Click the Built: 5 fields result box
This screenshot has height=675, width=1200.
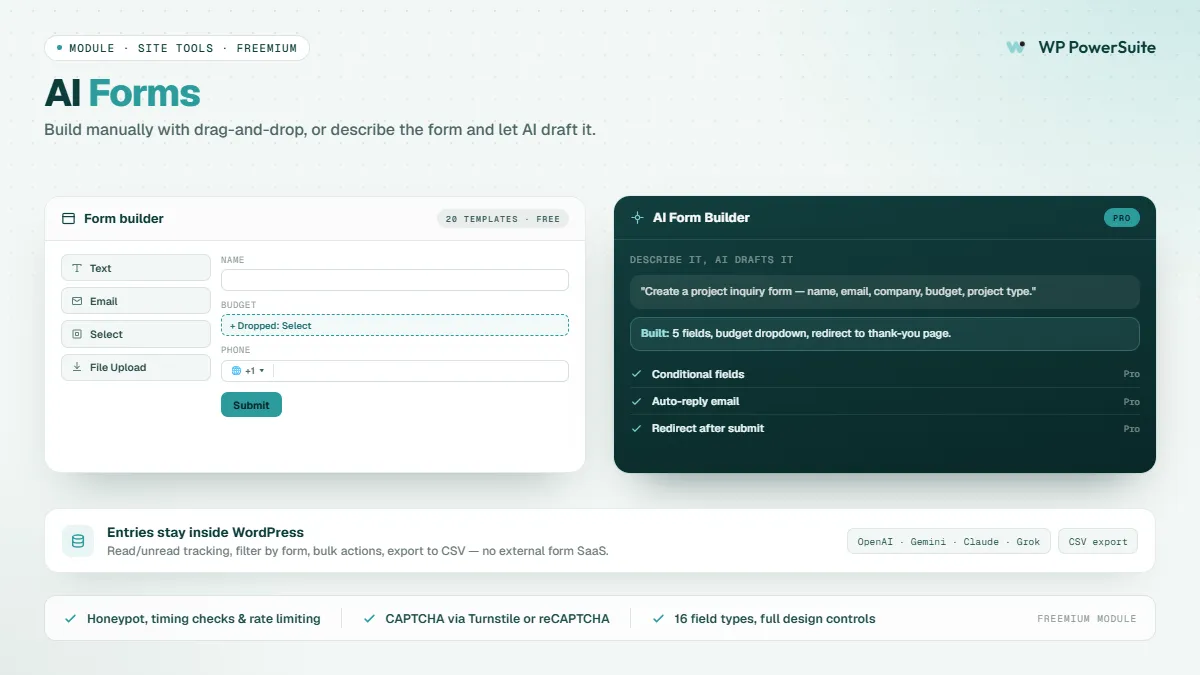[885, 333]
